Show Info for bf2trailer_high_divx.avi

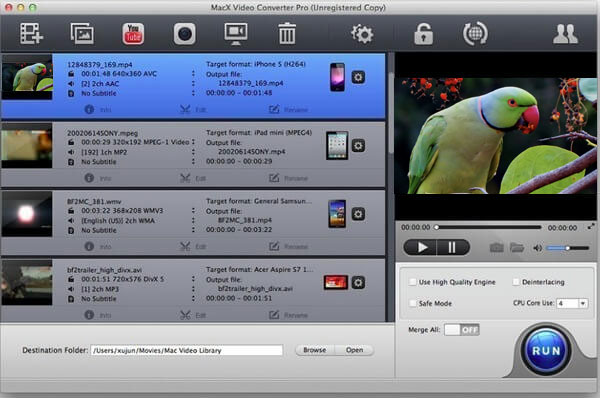click(98, 315)
